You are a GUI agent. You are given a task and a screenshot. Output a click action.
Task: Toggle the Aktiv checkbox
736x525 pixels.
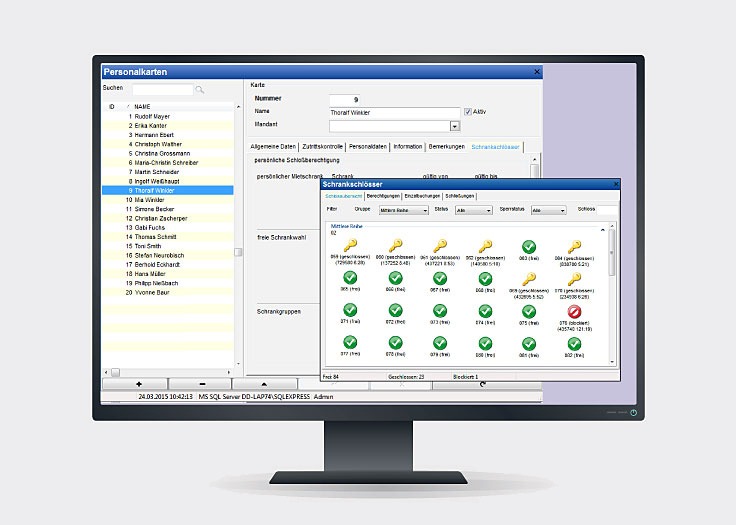pos(465,112)
